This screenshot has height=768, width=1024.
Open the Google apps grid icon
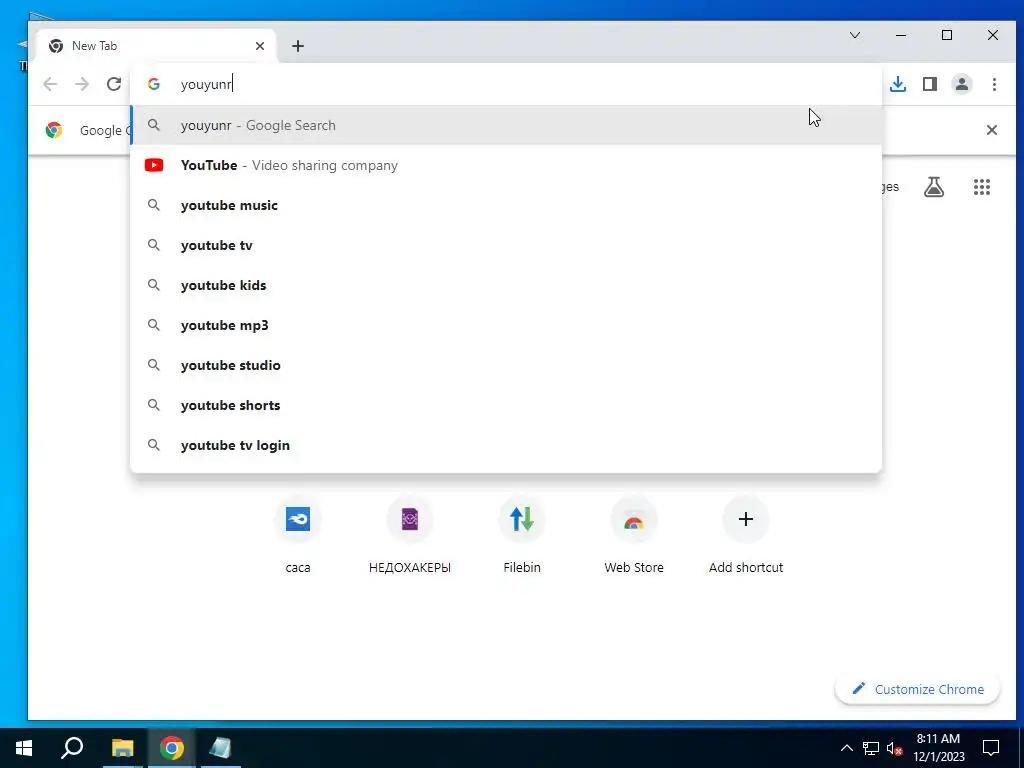tap(982, 187)
